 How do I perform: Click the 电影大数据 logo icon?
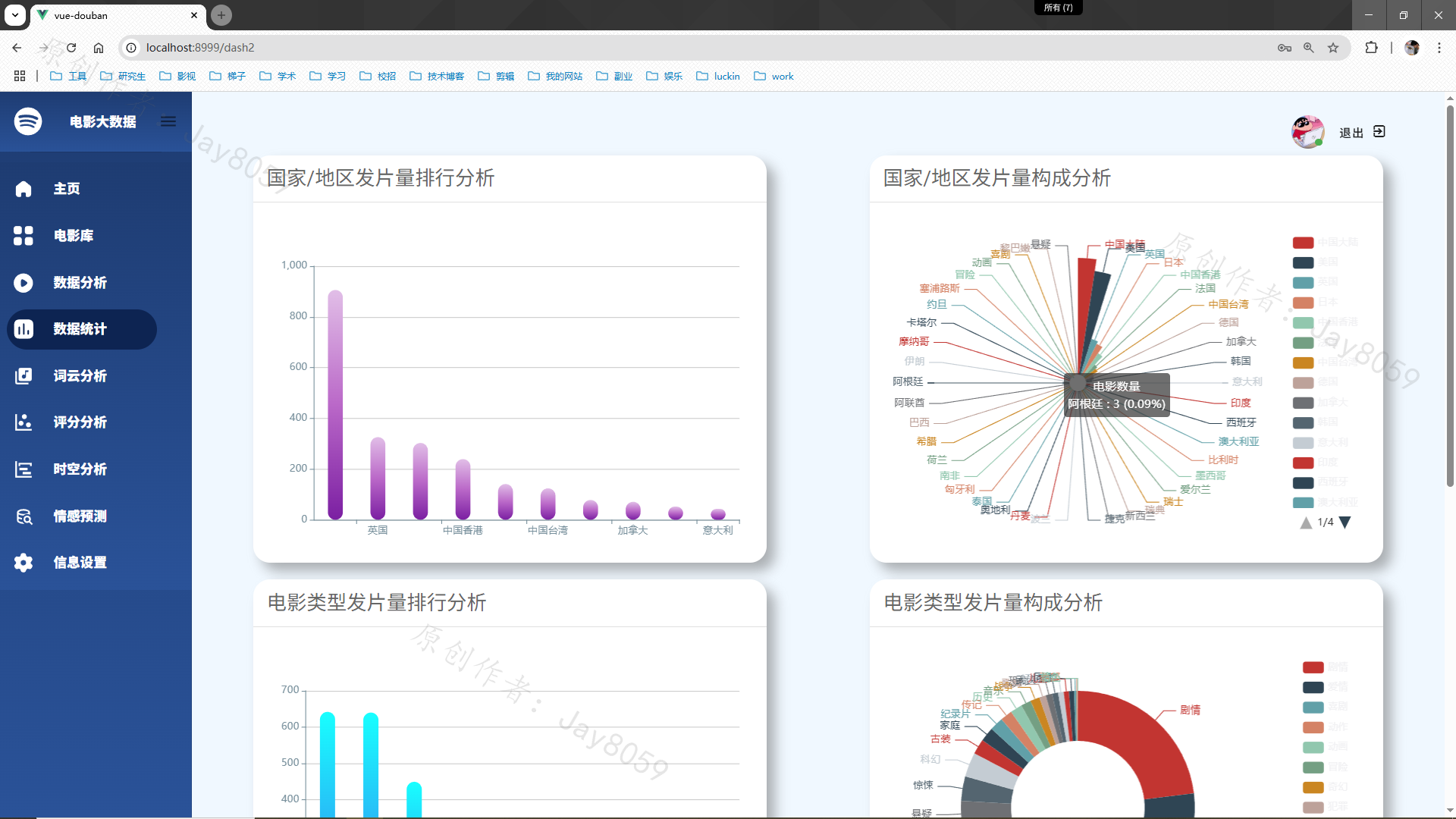tap(28, 121)
